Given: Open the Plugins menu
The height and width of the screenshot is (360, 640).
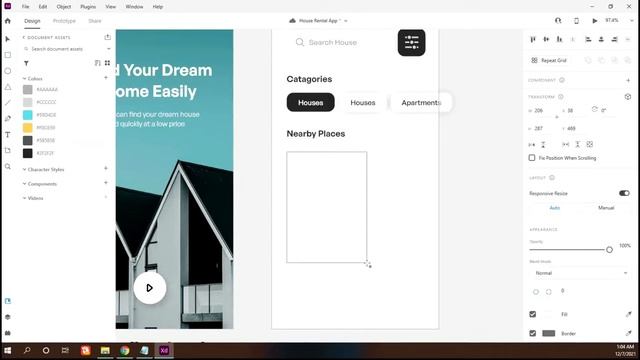Looking at the screenshot, I should [x=88, y=7].
